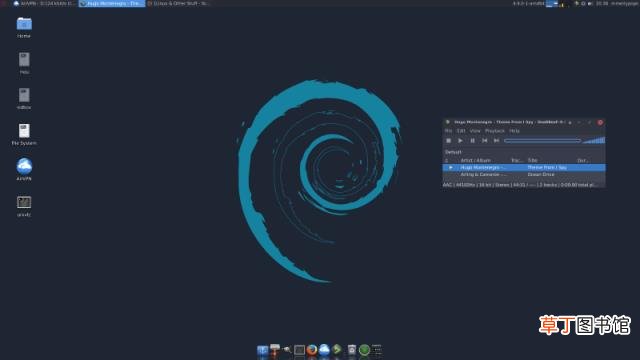
Task: Select the Hugo Montenegro playlist row
Action: pos(524,167)
